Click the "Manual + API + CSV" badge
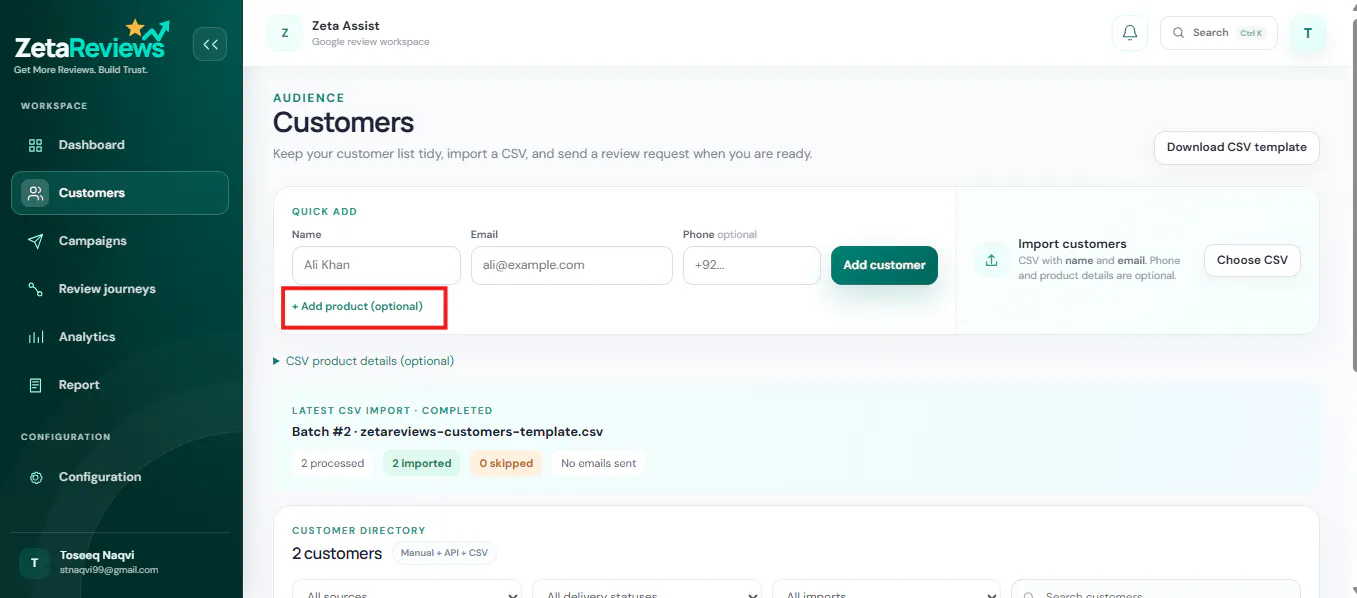This screenshot has height=598, width=1357. (x=444, y=553)
